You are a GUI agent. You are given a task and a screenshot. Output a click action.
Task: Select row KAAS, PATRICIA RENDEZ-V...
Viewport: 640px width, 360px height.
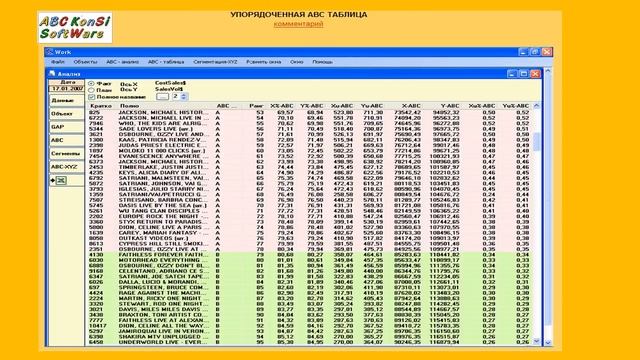coord(308,140)
